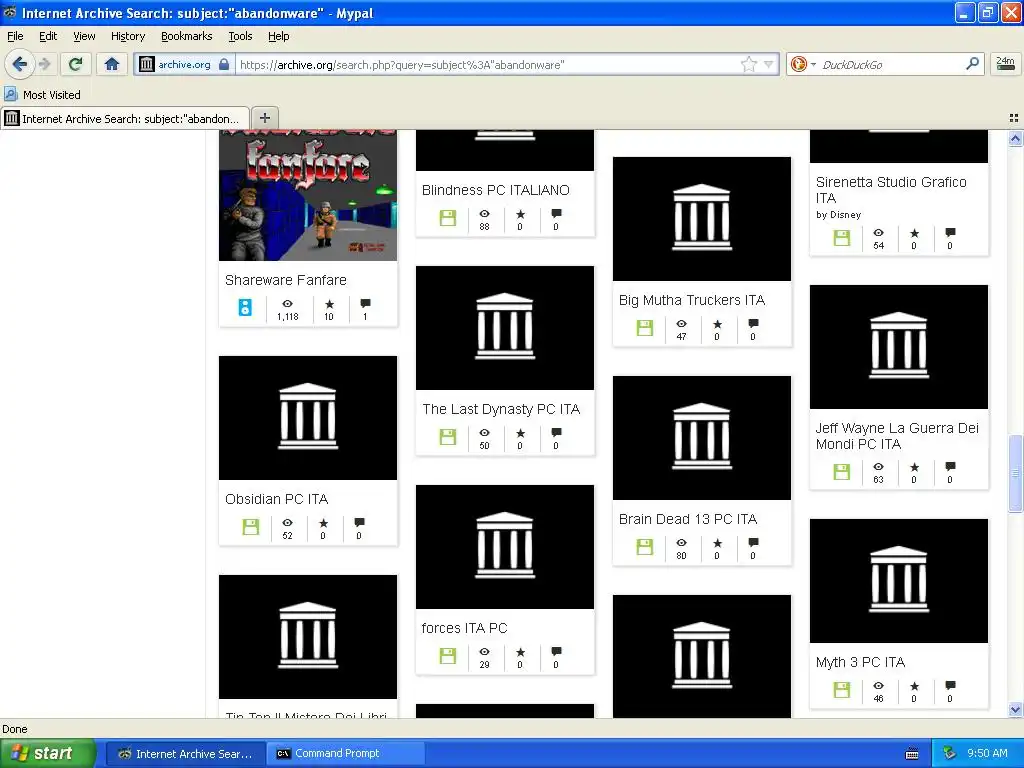Click the favorites star under Blindness PC ITALIANO
This screenshot has height=768, width=1024.
point(520,214)
